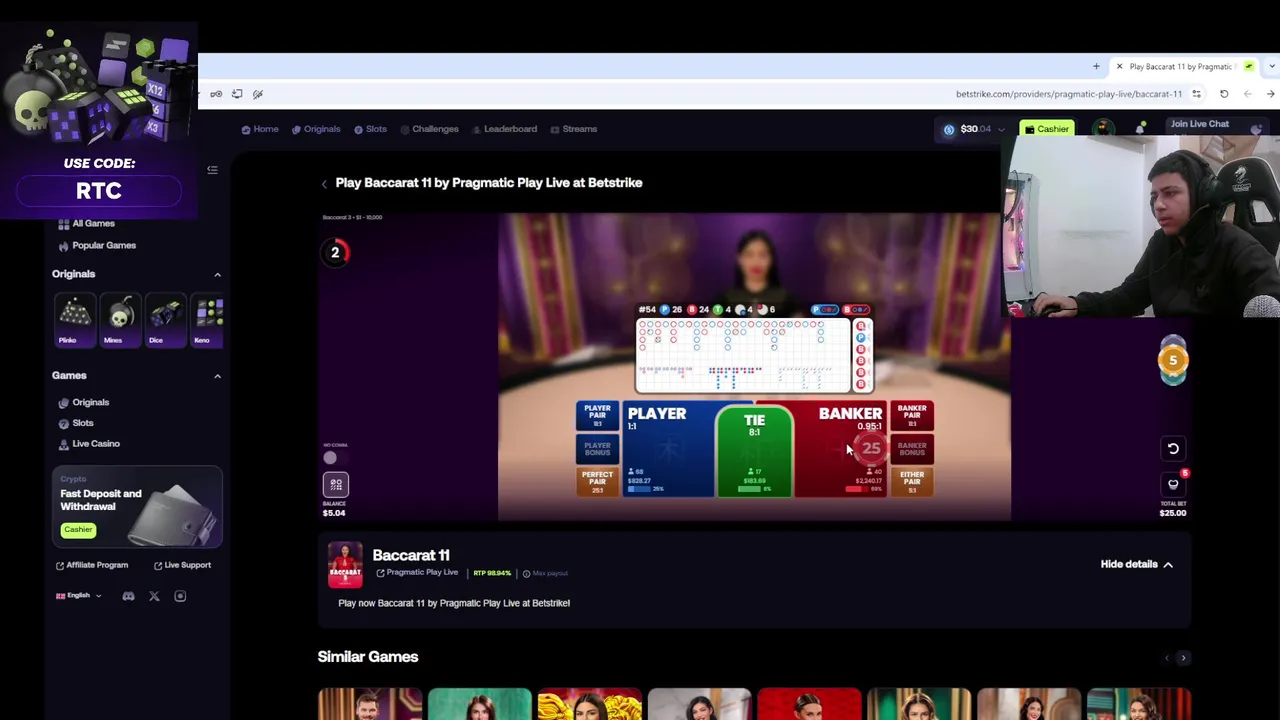Image resolution: width=1280 pixels, height=720 pixels.
Task: Click Cashier button in crypto banner
Action: (78, 530)
